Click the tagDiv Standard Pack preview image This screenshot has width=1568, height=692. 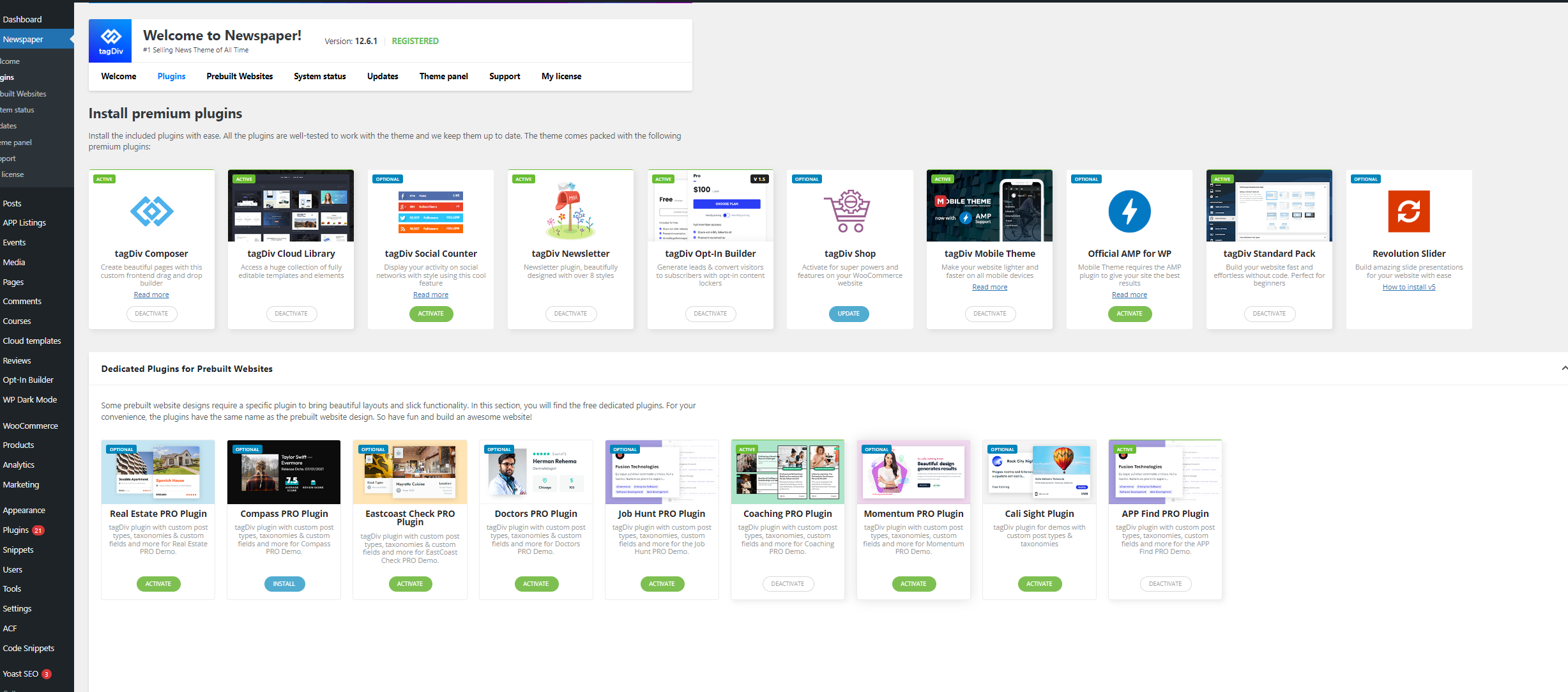(1269, 206)
